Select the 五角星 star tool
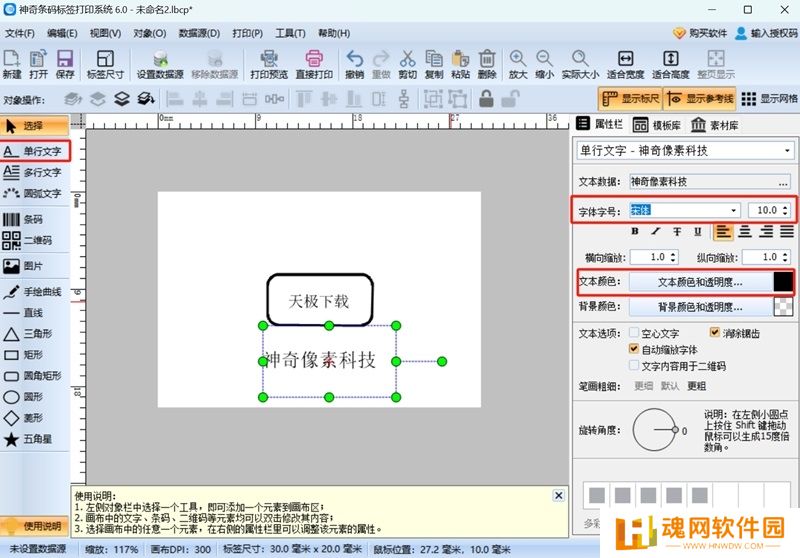 (x=35, y=439)
